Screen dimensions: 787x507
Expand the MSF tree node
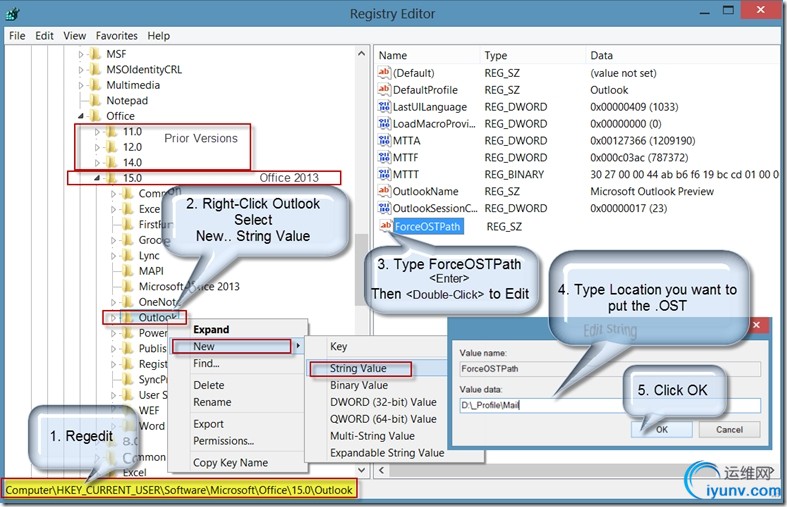click(x=81, y=54)
